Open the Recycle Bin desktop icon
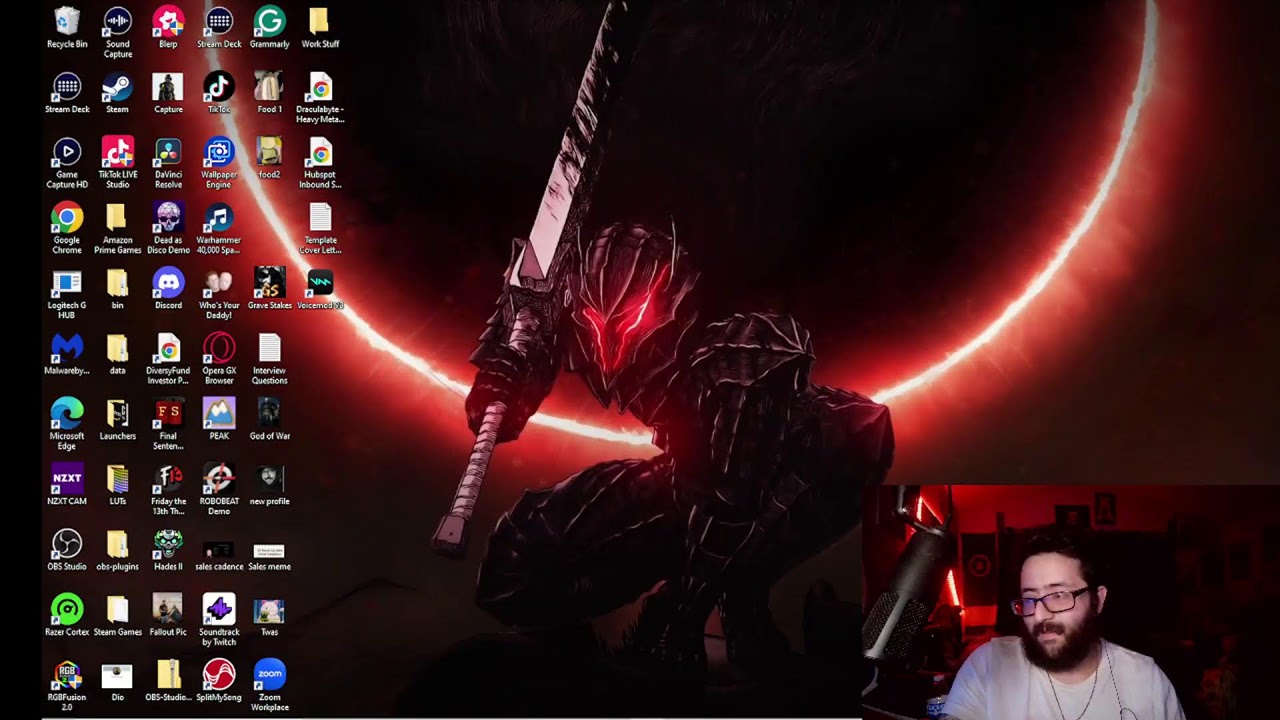The image size is (1280, 720). [67, 28]
